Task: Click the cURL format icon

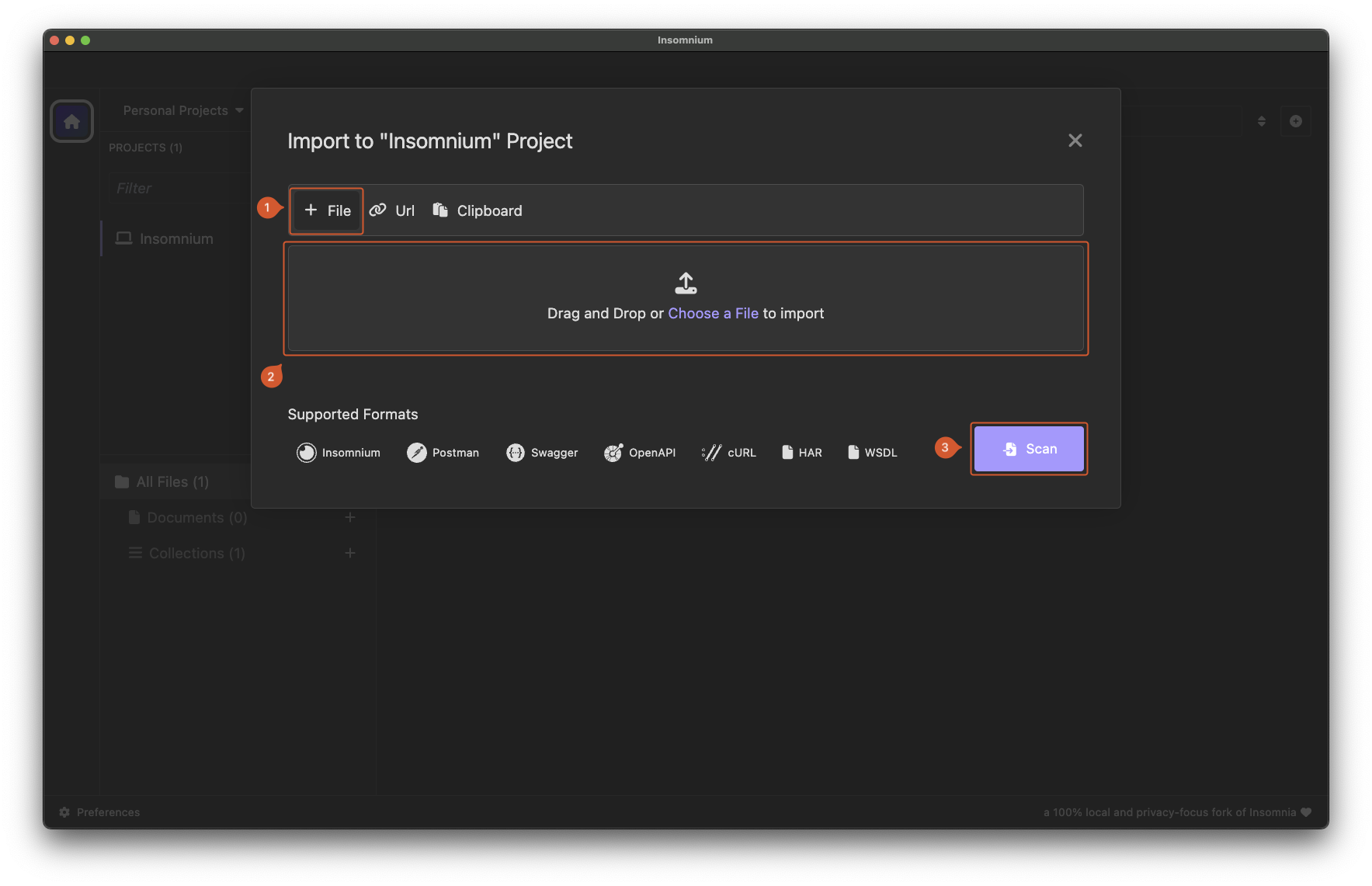Action: [711, 453]
